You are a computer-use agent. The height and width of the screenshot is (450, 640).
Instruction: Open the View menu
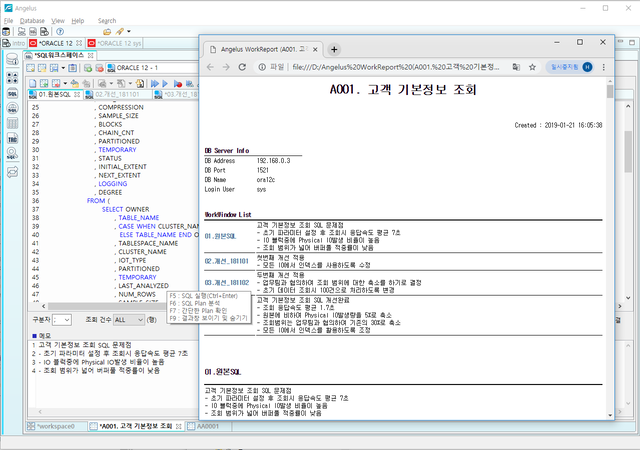coord(58,19)
